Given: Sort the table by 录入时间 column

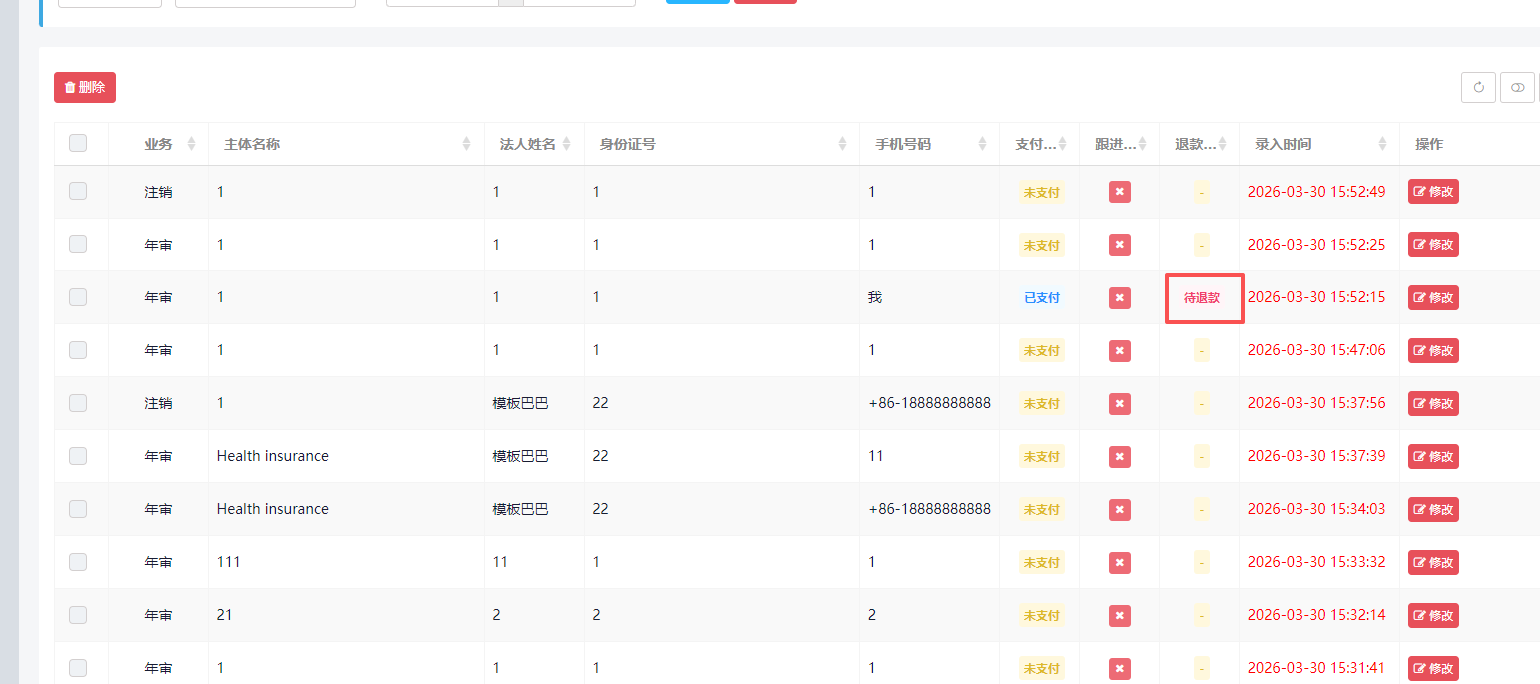Looking at the screenshot, I should point(1382,144).
